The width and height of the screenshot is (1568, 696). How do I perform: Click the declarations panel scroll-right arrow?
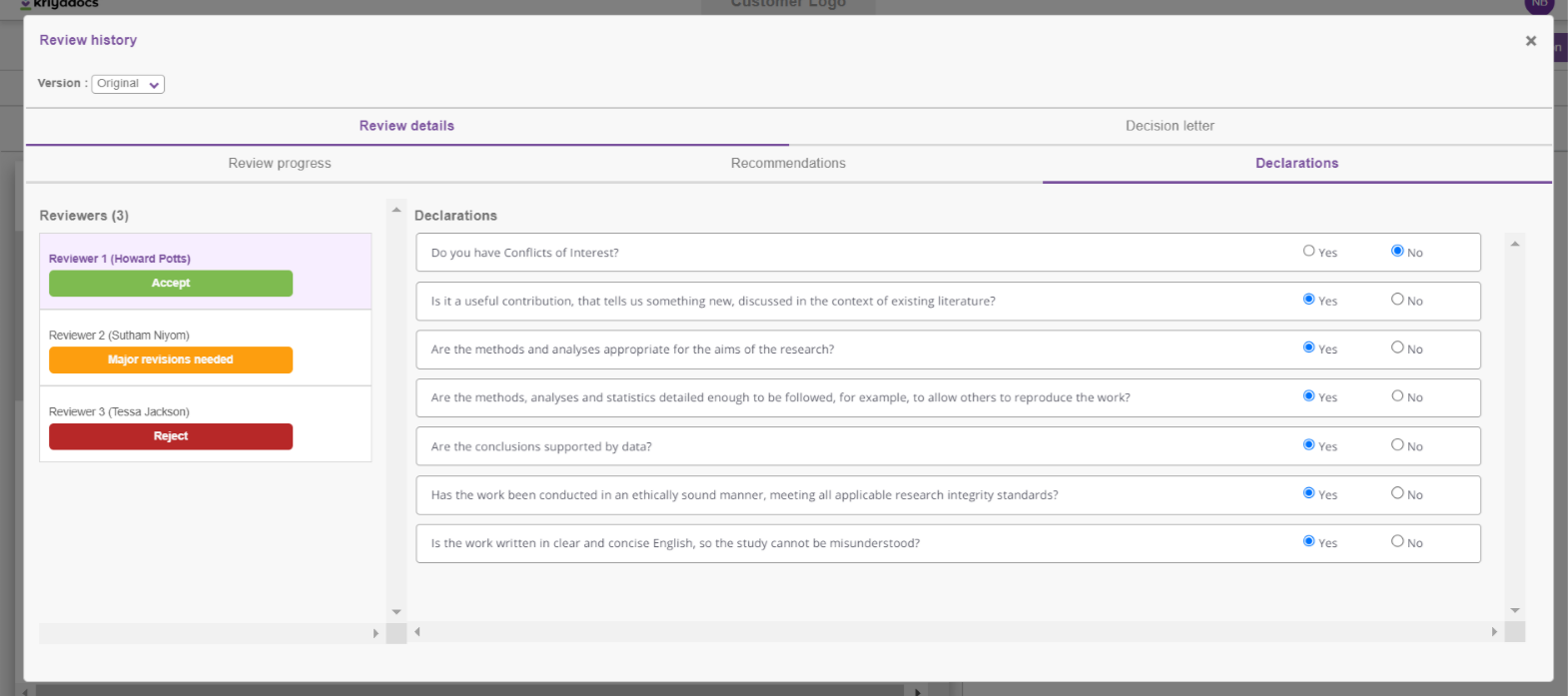tap(1494, 631)
